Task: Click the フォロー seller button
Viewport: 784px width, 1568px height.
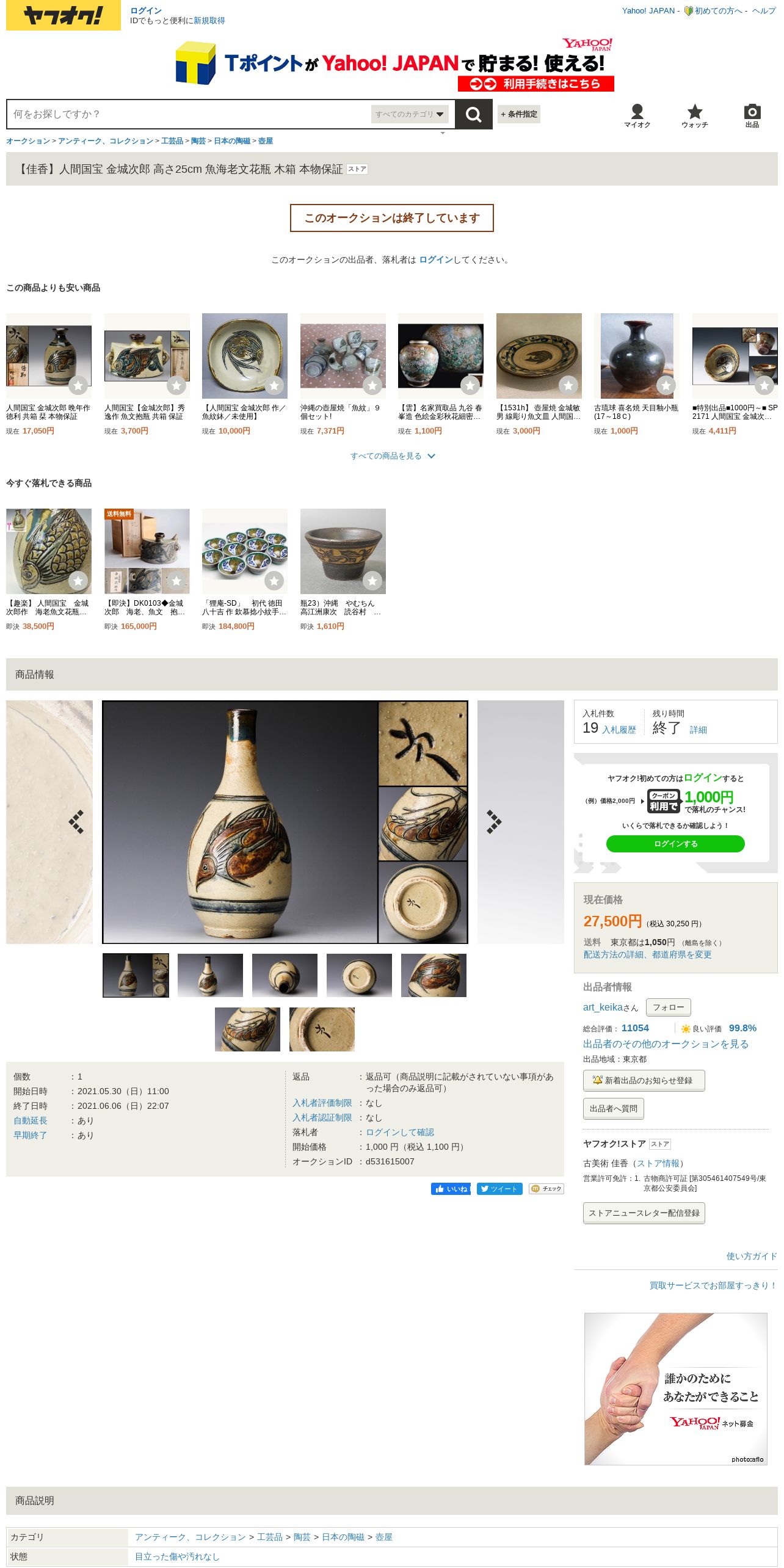Action: pyautogui.click(x=669, y=1007)
